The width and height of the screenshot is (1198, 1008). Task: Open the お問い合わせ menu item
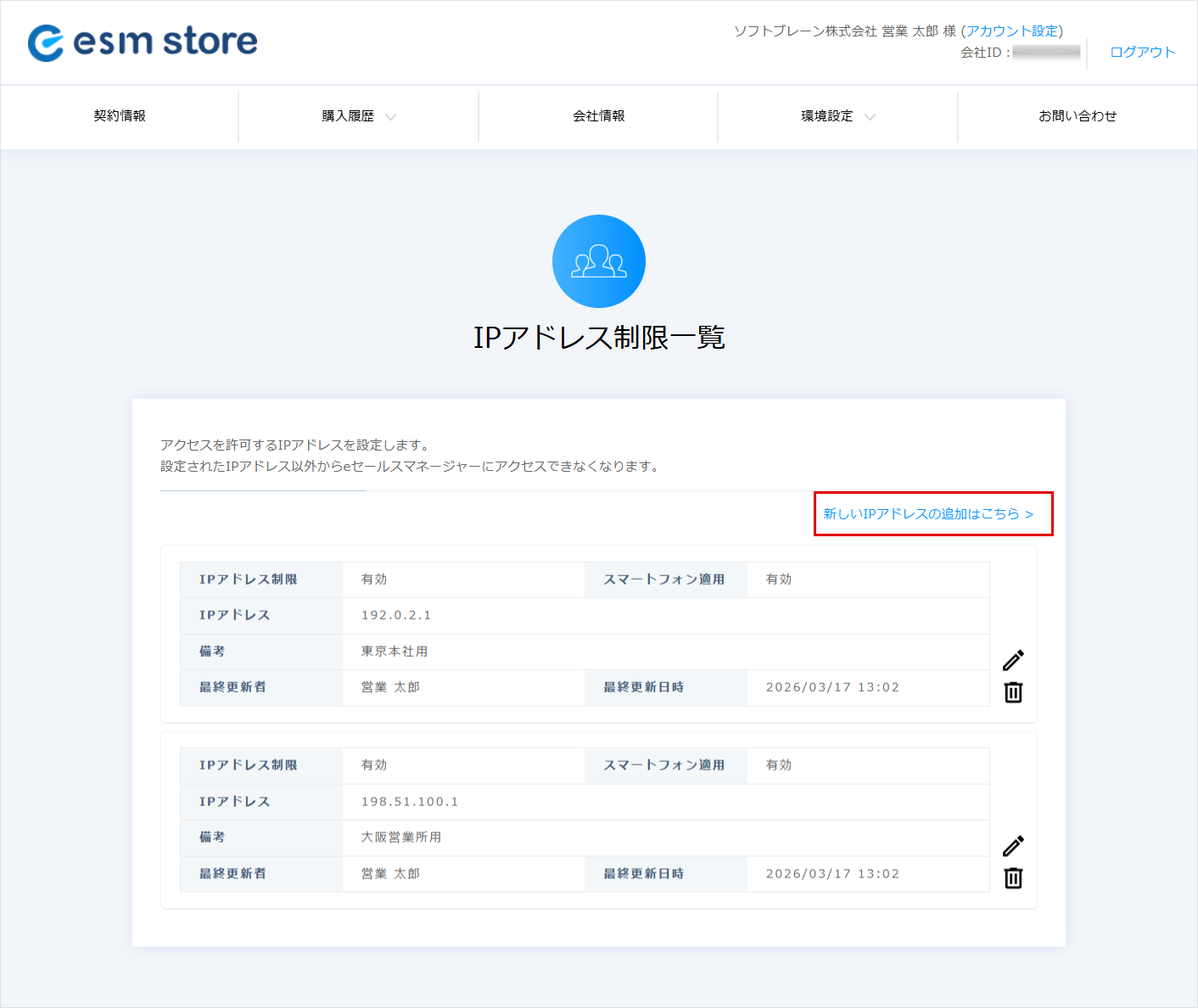tap(1078, 116)
